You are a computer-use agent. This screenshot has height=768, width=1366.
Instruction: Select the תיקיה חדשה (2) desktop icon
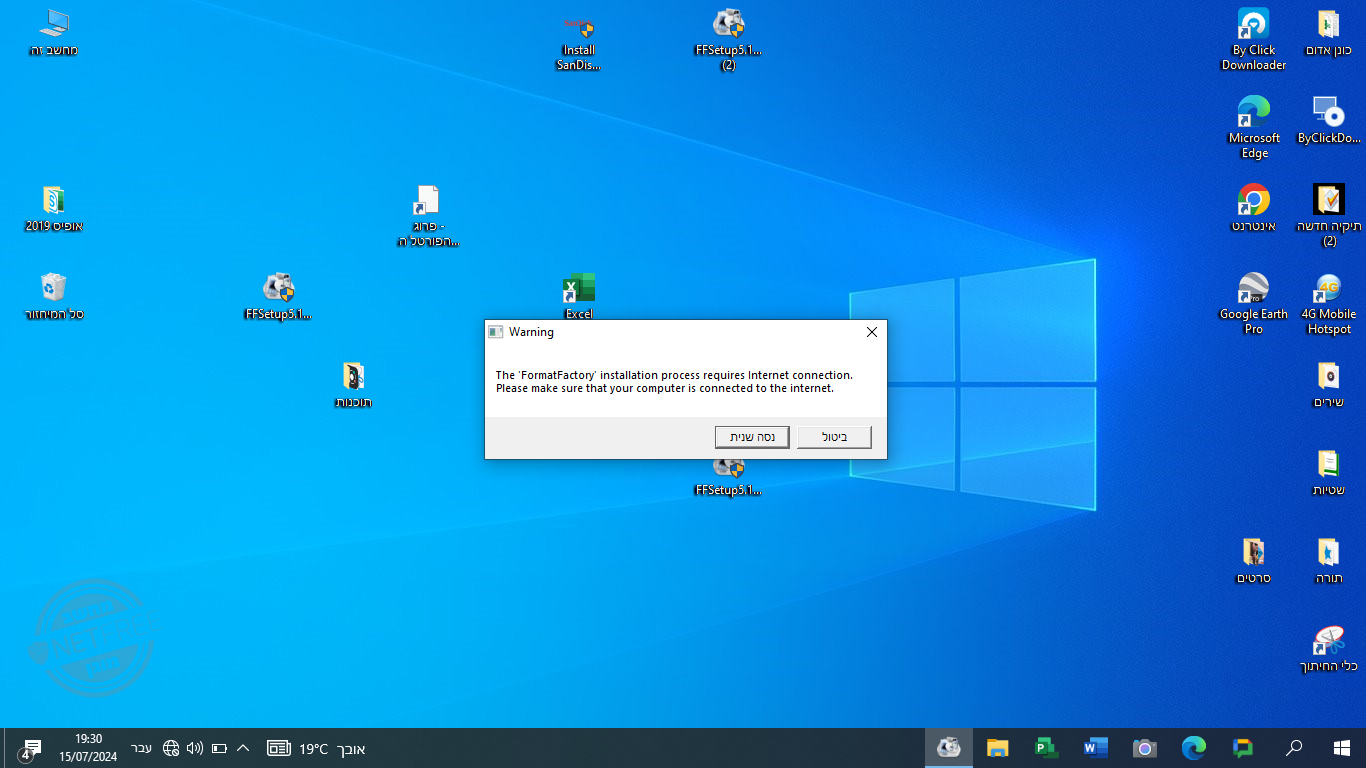pyautogui.click(x=1329, y=216)
